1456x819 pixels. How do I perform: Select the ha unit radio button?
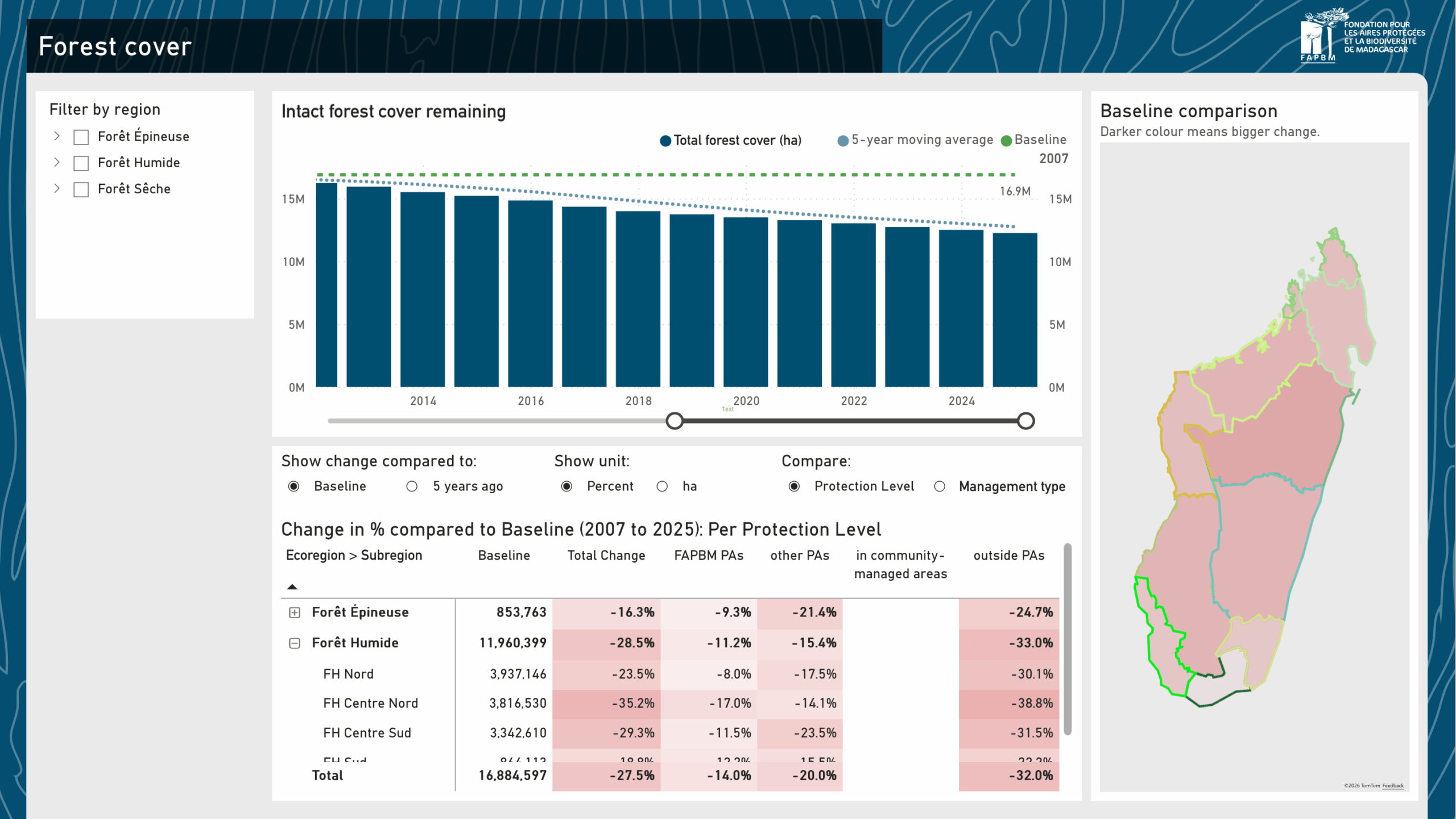(x=662, y=486)
